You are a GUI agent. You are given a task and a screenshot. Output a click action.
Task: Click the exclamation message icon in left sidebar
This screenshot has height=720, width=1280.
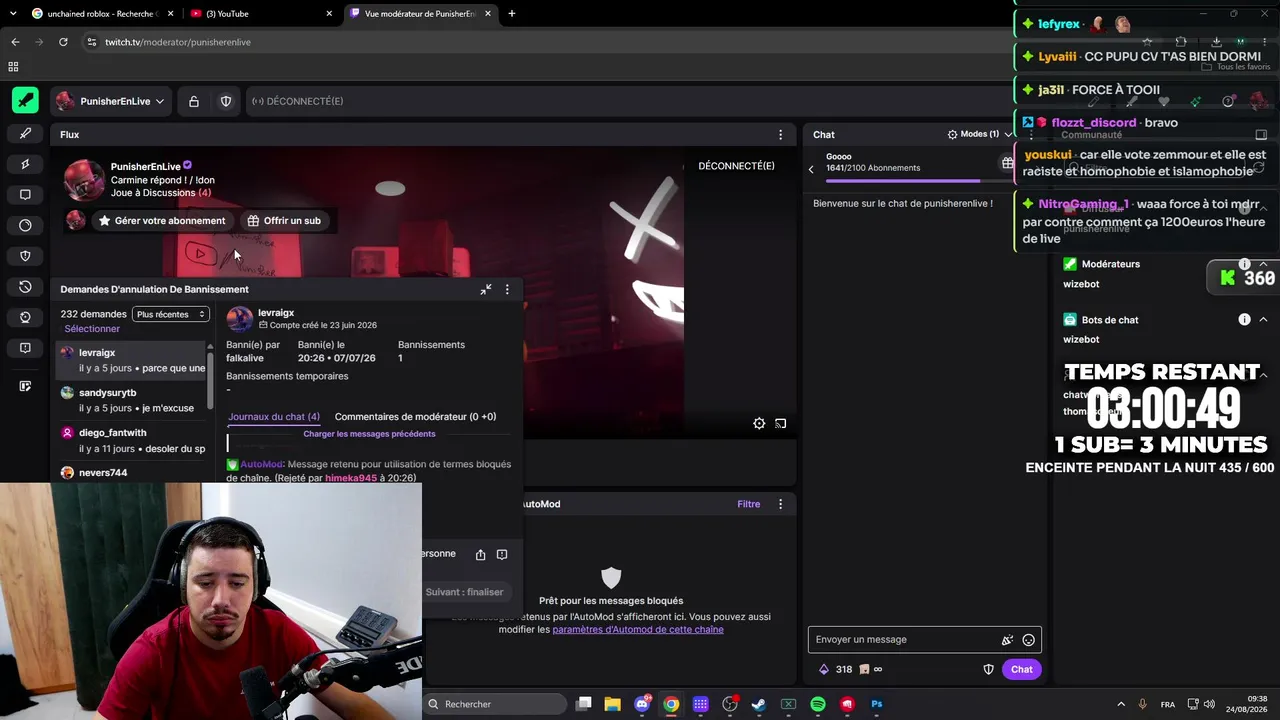[25, 348]
